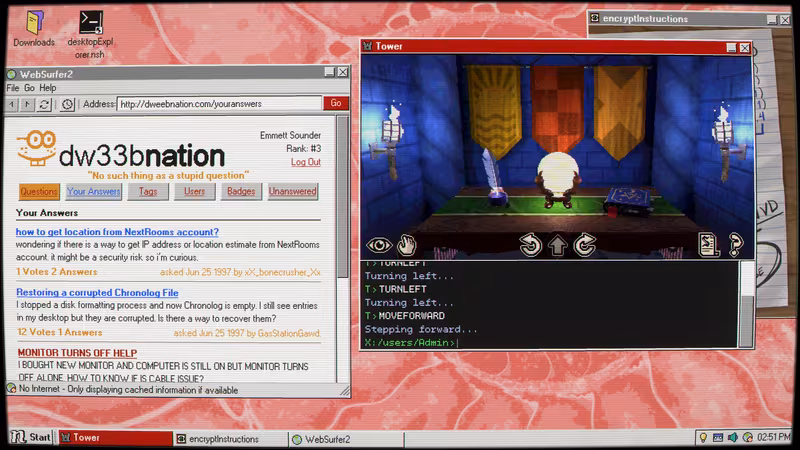This screenshot has width=800, height=450.
Task: Switch to the Unanswered tab
Action: tap(292, 191)
